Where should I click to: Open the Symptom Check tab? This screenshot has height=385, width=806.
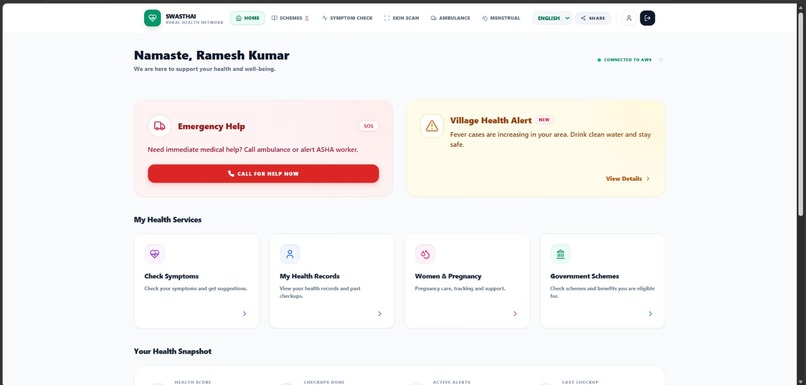347,18
